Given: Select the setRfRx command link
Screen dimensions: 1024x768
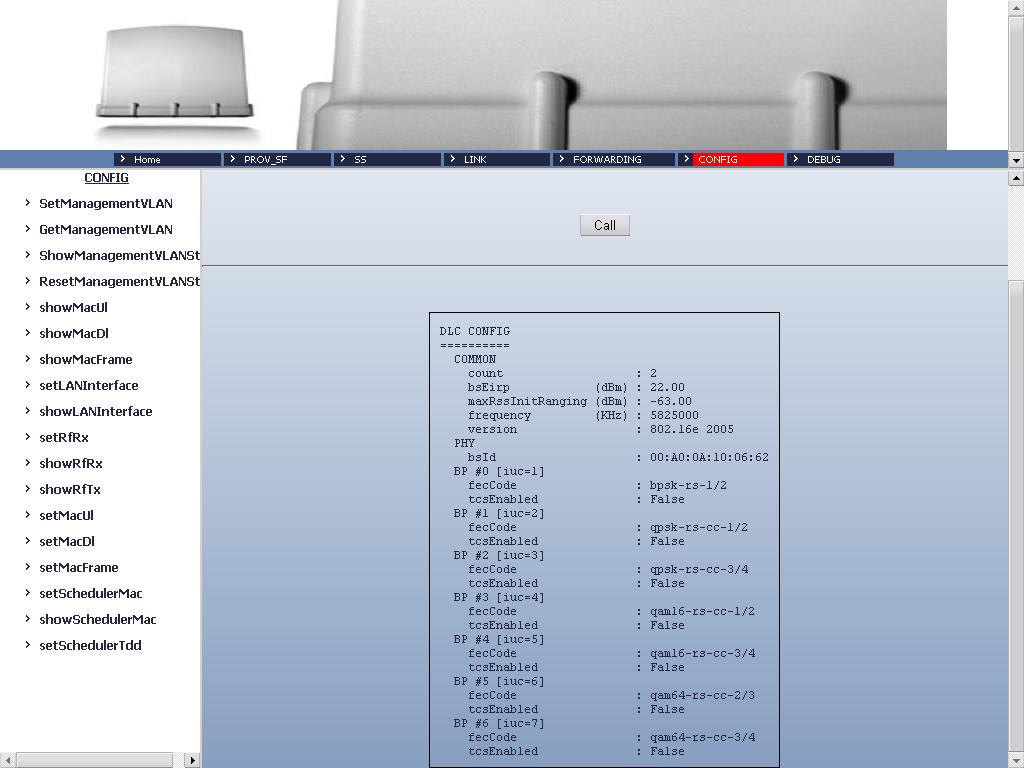Looking at the screenshot, I should coord(64,438).
